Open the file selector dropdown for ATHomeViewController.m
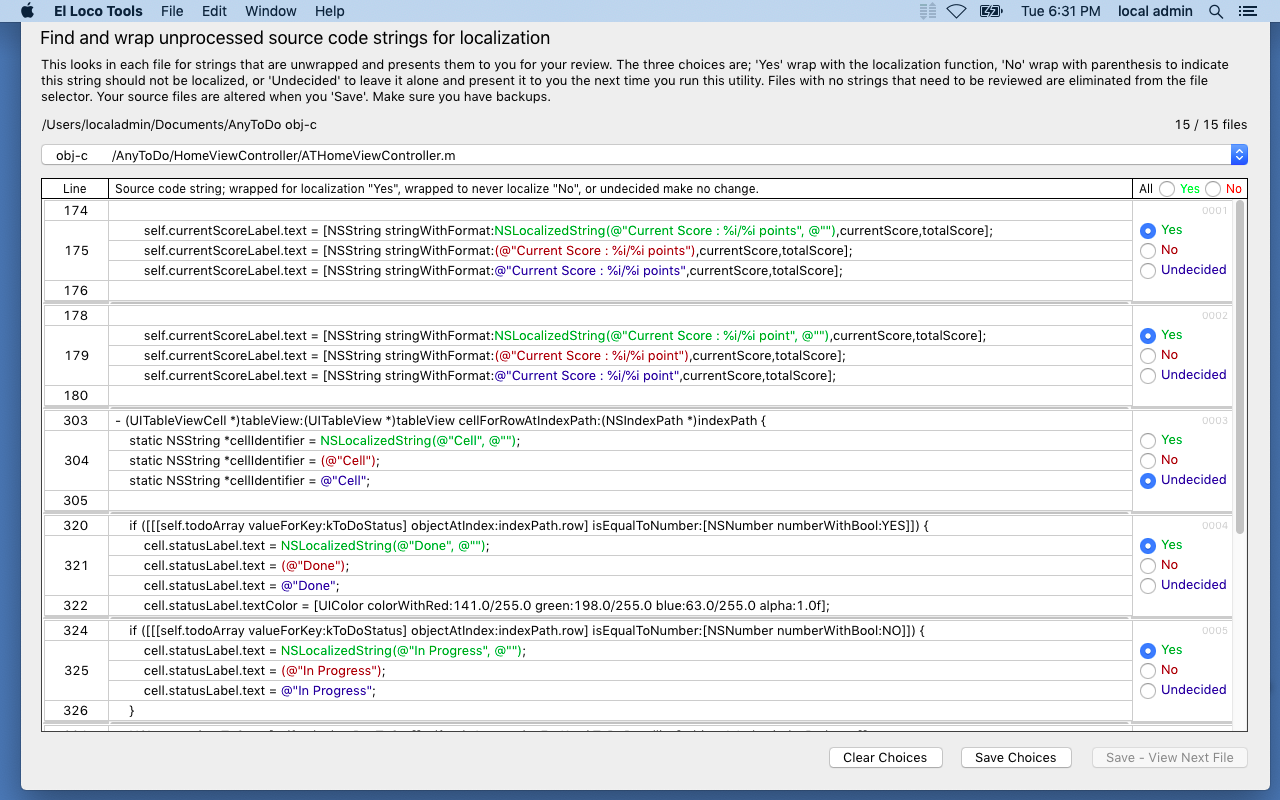This screenshot has height=800, width=1280. click(644, 155)
